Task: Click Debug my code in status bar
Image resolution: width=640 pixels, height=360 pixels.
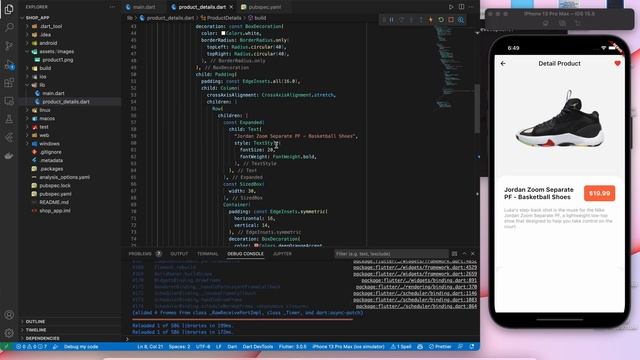Action: point(81,347)
